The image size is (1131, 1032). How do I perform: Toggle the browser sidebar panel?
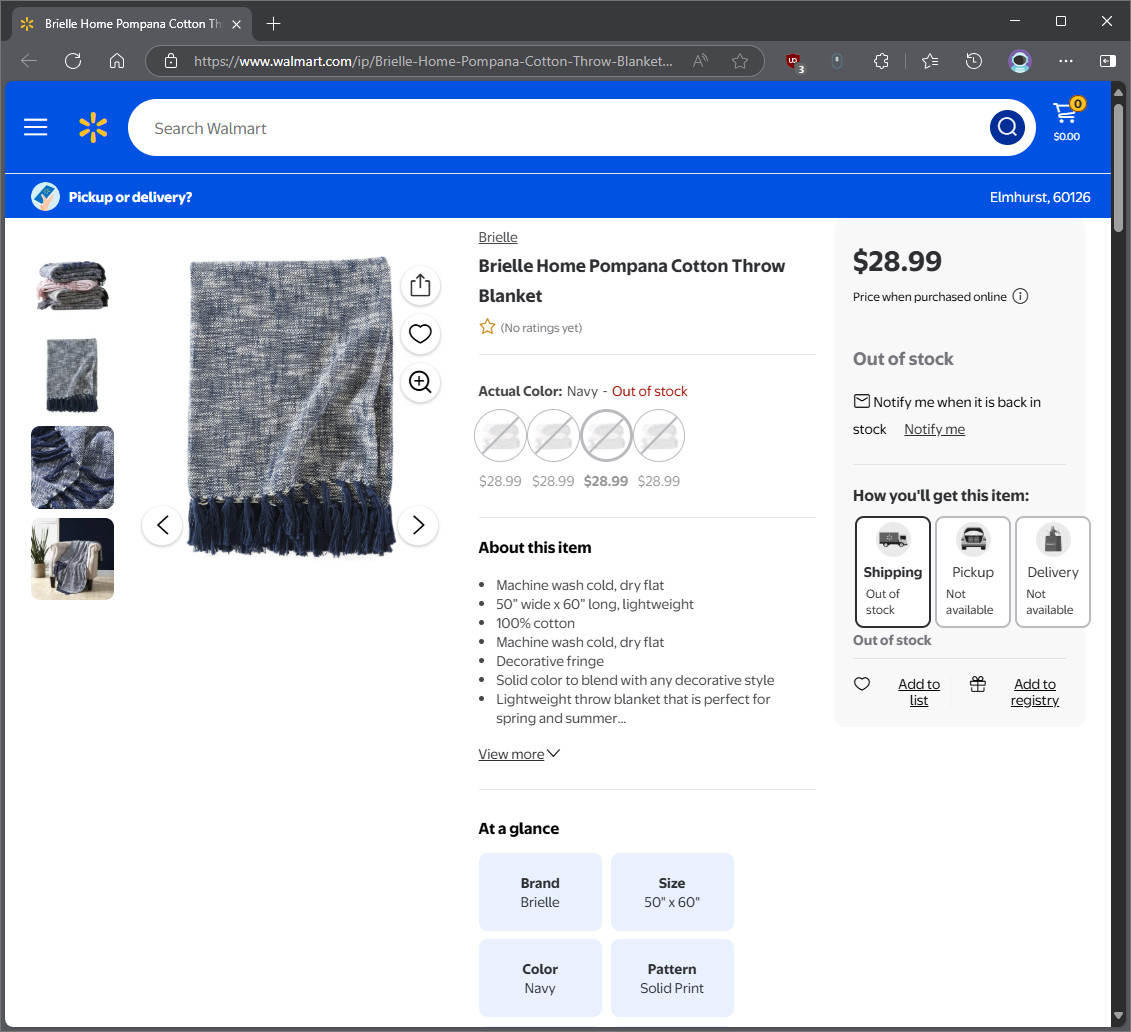point(1107,61)
